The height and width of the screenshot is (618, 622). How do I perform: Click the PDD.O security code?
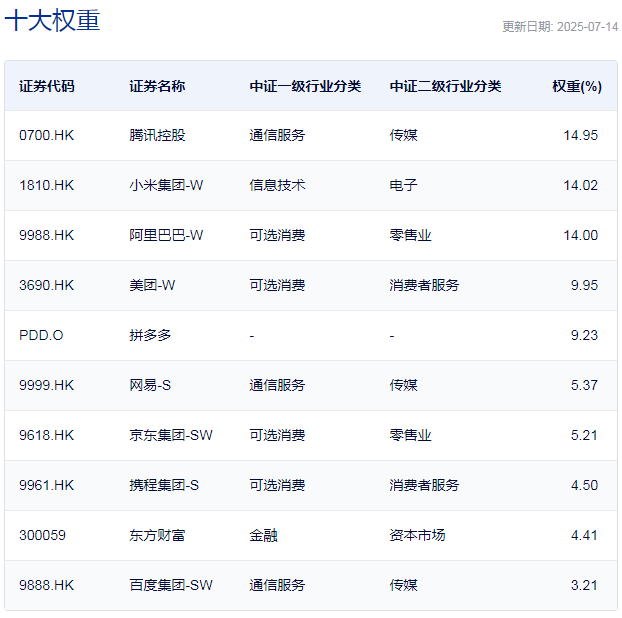(x=41, y=335)
